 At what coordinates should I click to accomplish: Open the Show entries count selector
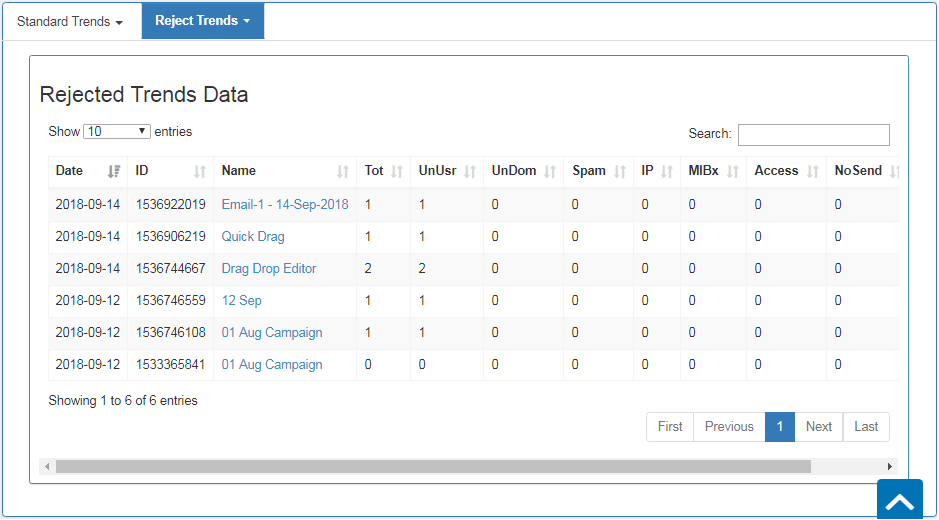pos(117,132)
